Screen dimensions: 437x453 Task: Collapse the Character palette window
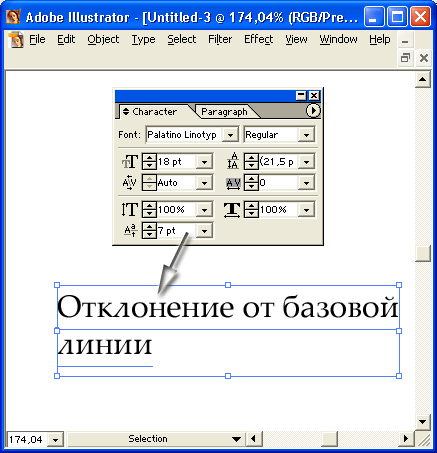[301, 96]
